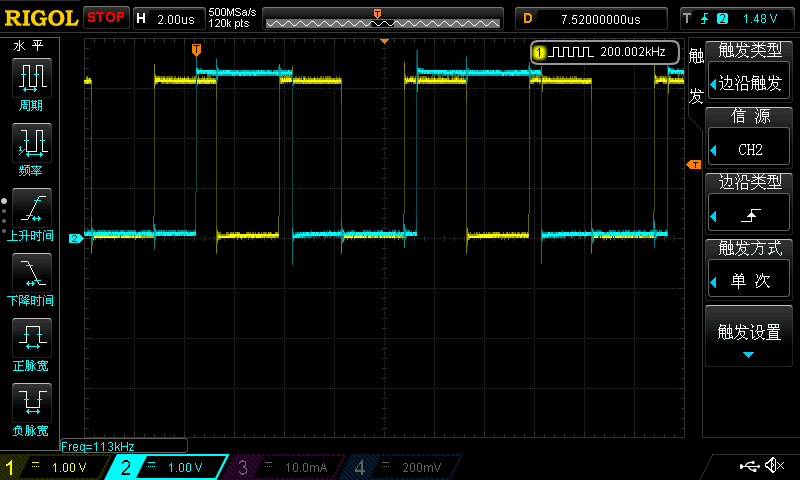Select the 负脉宽 negative pulse width icon

[31, 402]
